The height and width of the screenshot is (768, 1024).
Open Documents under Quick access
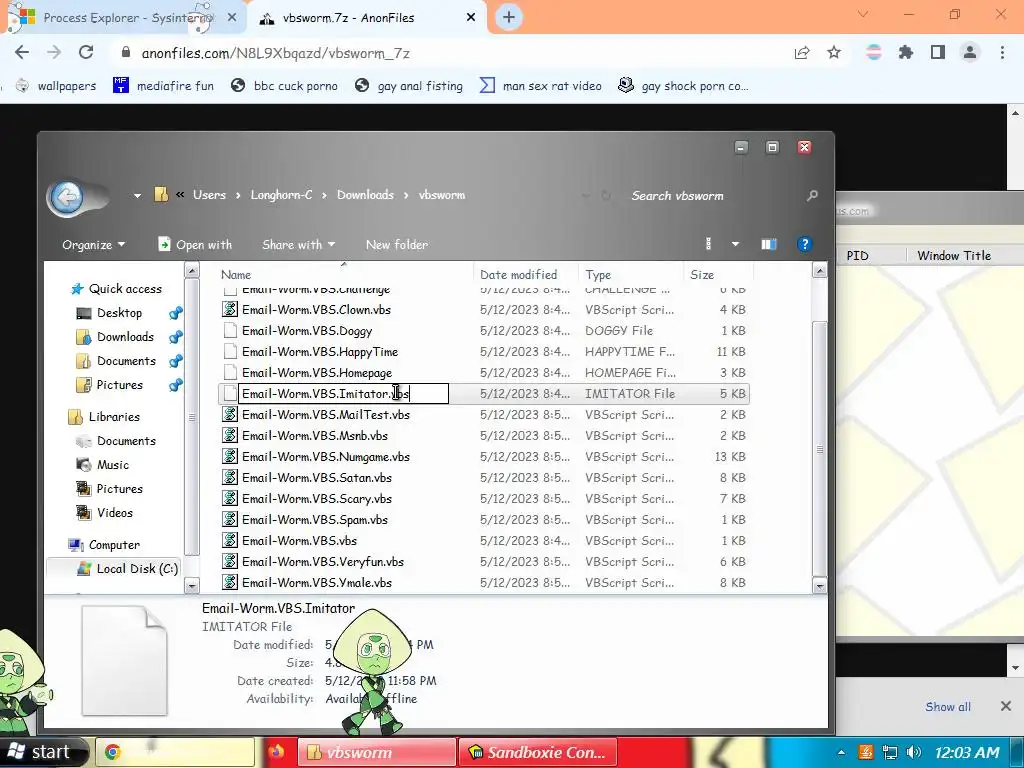(116, 361)
